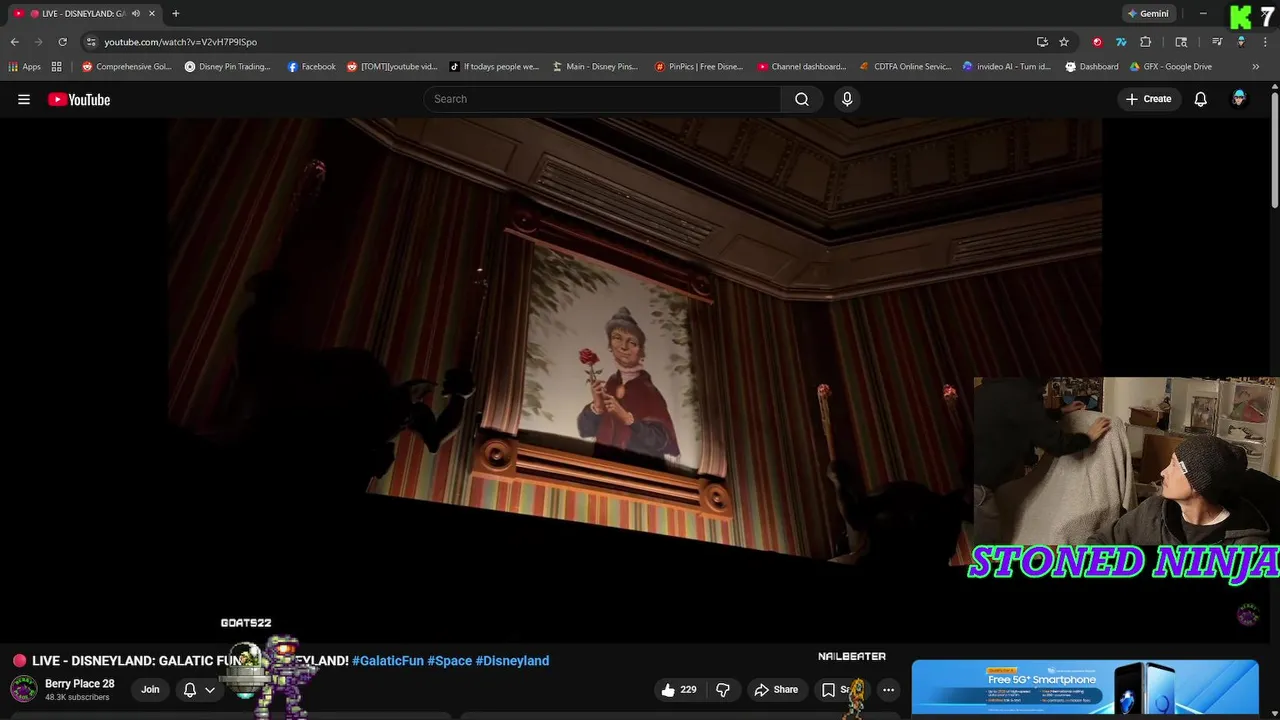The image size is (1280, 720).
Task: Start voice search with the microphone icon
Action: [847, 99]
